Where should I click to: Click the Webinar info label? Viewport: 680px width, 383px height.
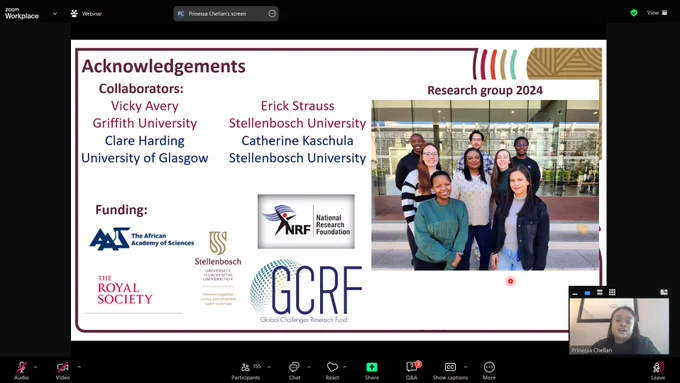(x=86, y=13)
